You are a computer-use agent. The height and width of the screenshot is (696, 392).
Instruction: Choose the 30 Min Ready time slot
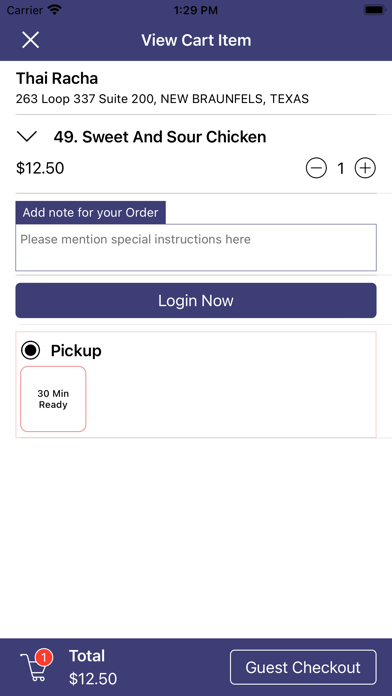[x=53, y=399]
